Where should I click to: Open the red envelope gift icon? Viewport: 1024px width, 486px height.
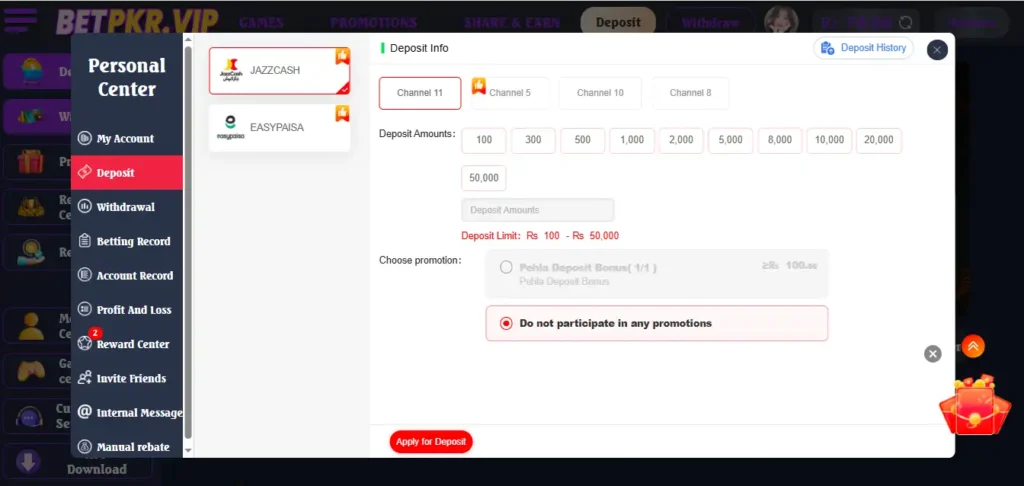(x=974, y=406)
